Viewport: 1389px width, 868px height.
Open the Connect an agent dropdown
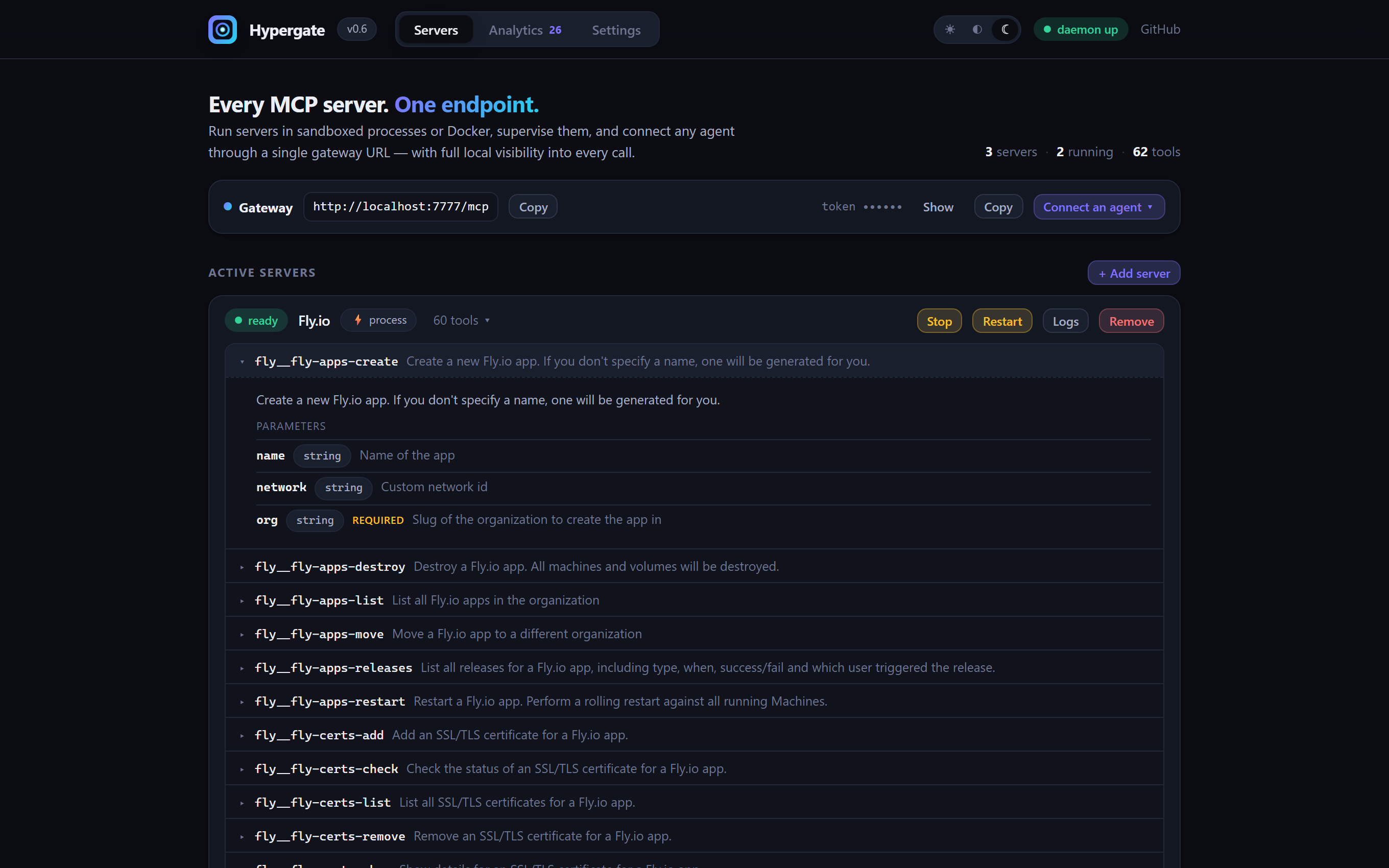tap(1098, 207)
